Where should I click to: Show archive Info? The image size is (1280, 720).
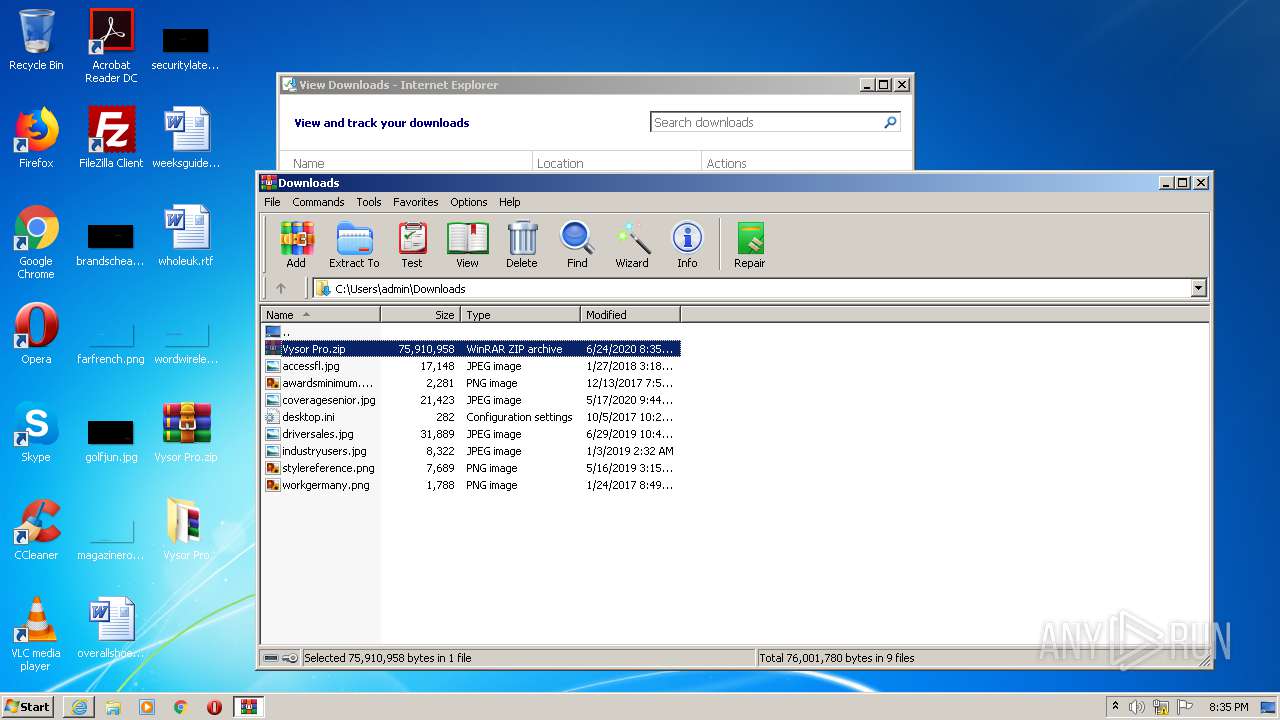[687, 245]
